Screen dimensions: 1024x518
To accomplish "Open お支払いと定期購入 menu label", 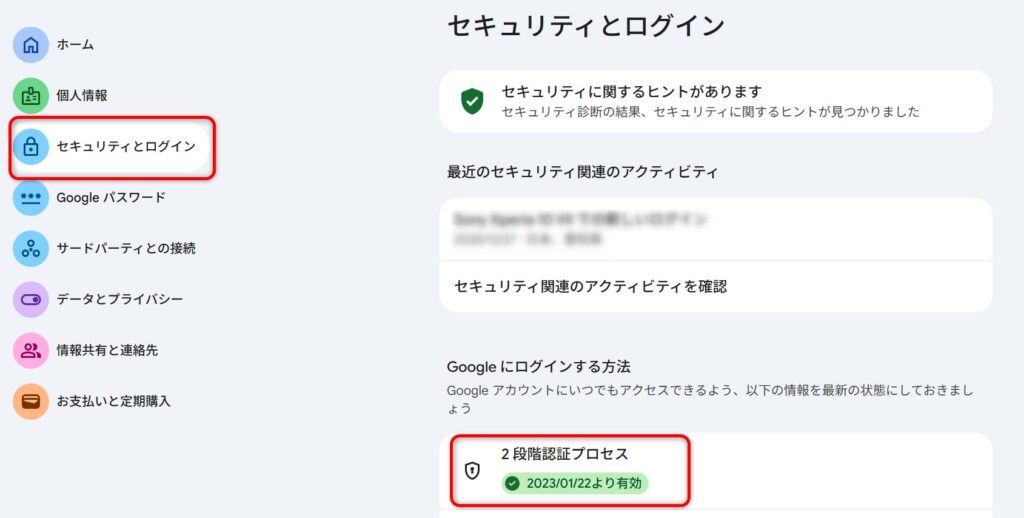I will click(x=114, y=401).
